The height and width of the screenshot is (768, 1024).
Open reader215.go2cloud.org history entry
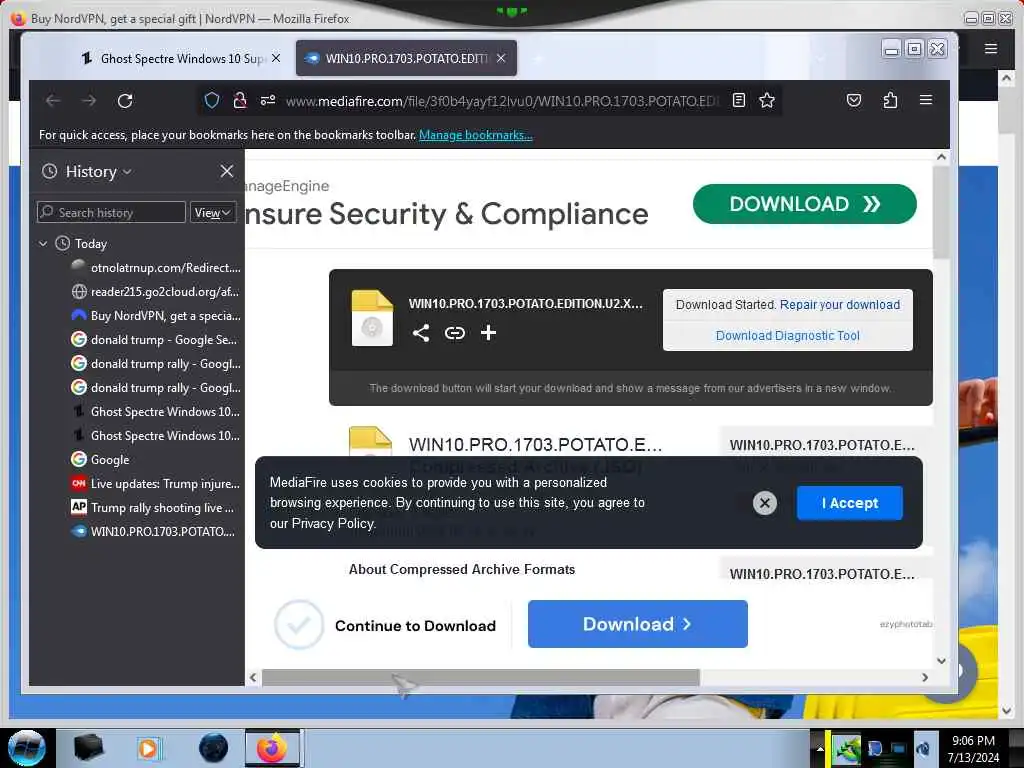click(155, 291)
